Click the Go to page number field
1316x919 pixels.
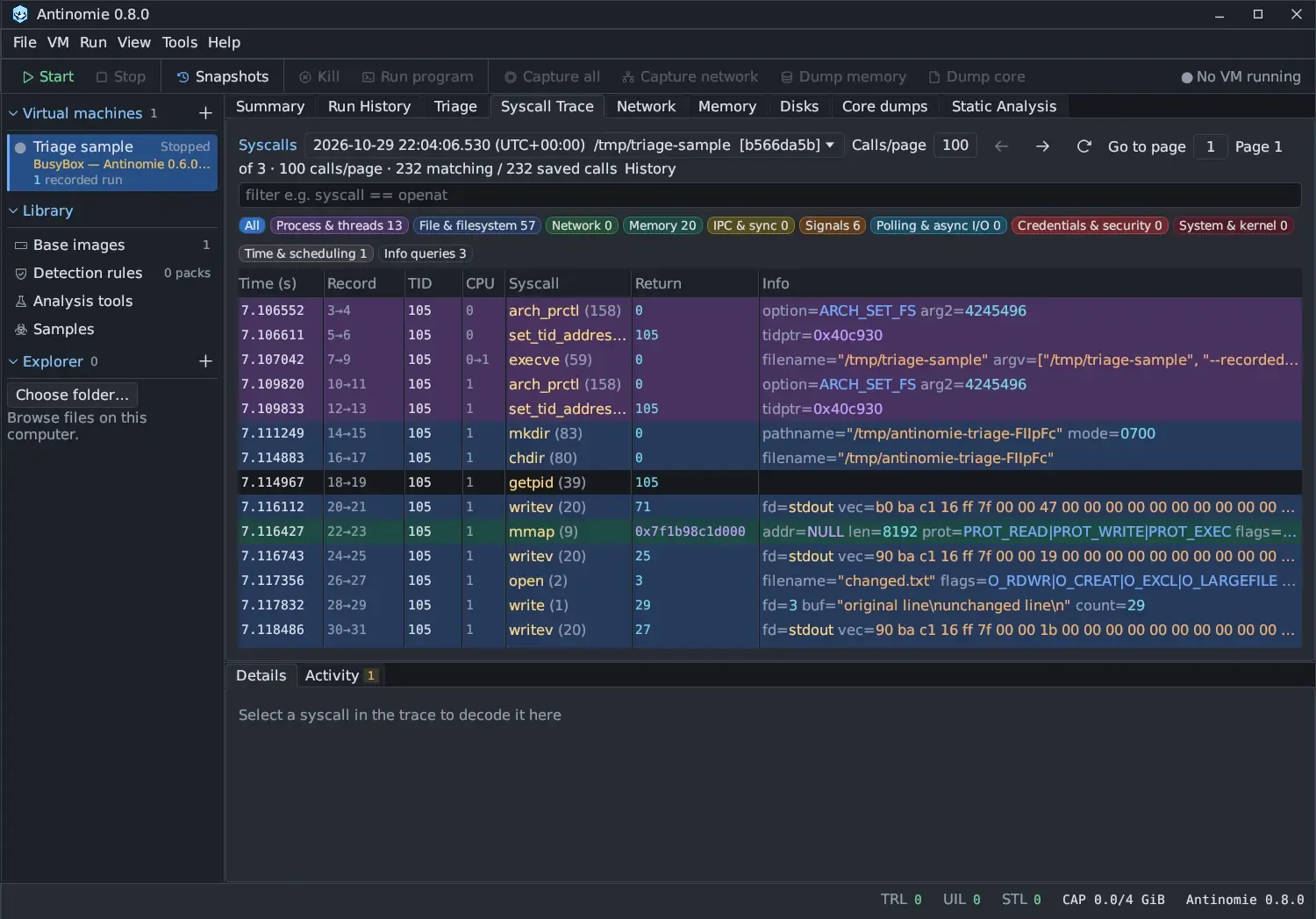(1211, 146)
